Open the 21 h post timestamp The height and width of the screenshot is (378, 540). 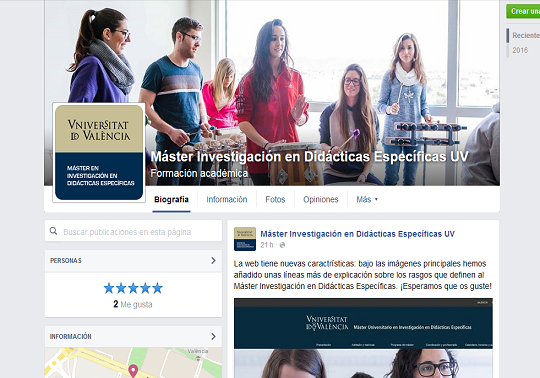click(x=267, y=245)
